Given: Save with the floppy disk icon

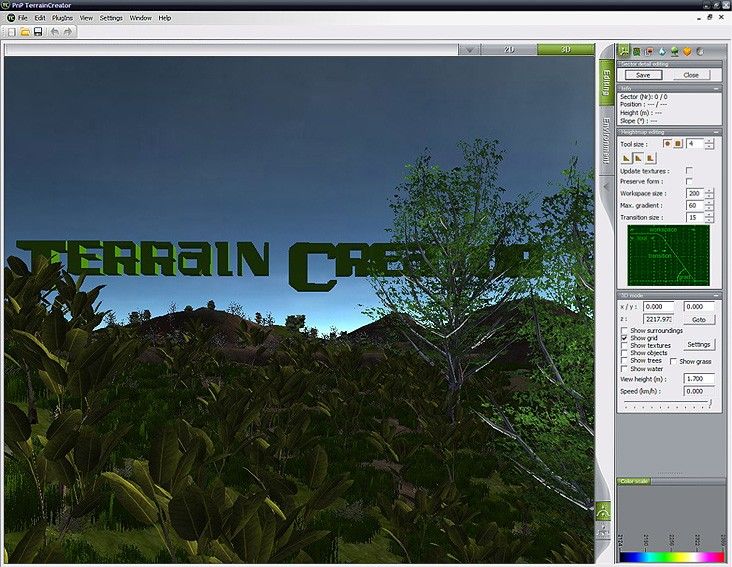Looking at the screenshot, I should pyautogui.click(x=38, y=32).
